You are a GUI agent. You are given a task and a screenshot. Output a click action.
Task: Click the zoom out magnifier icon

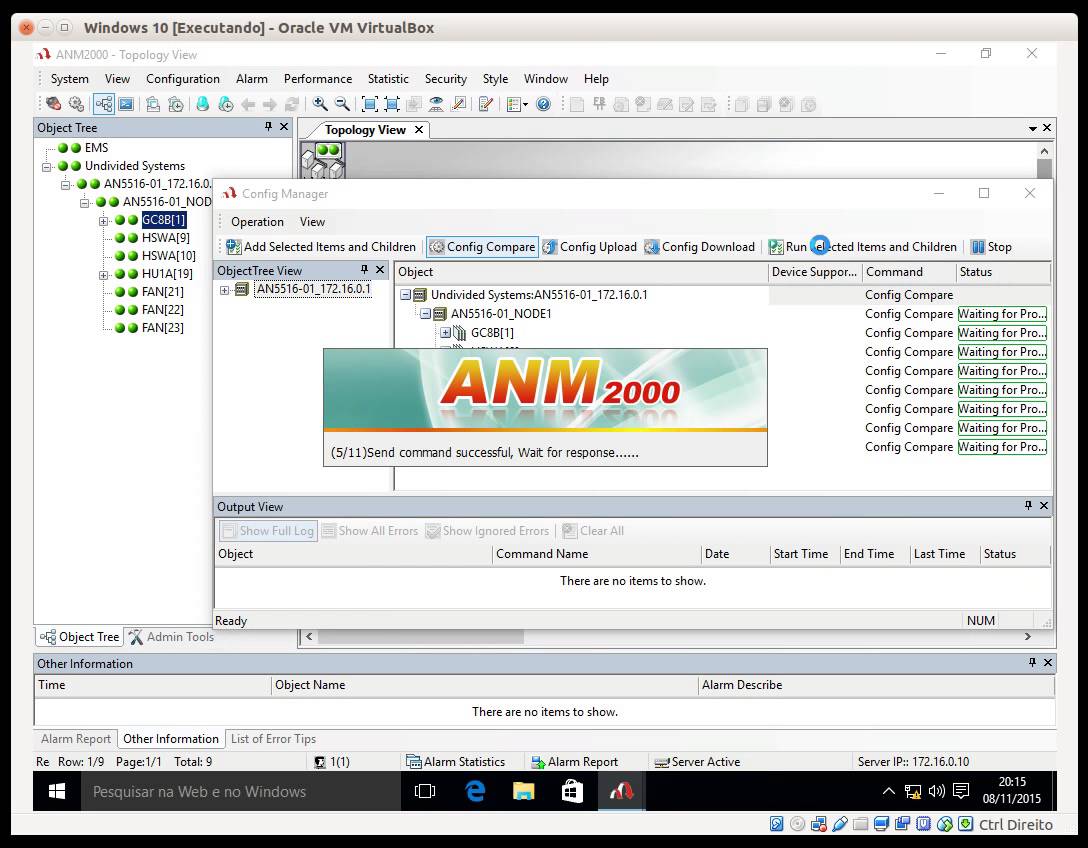point(342,104)
